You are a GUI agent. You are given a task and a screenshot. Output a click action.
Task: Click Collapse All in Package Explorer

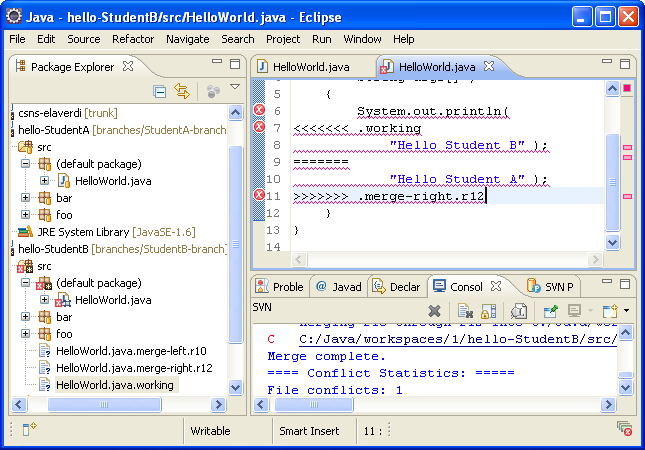(160, 91)
